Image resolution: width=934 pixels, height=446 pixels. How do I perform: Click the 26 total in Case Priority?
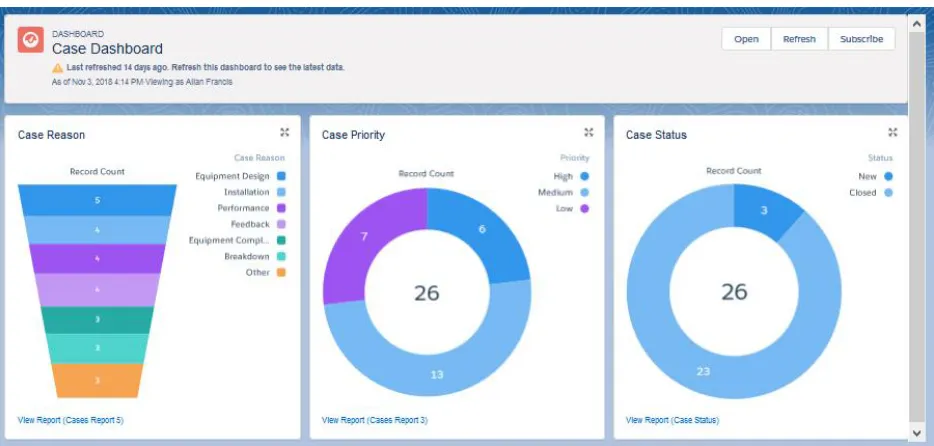426,292
